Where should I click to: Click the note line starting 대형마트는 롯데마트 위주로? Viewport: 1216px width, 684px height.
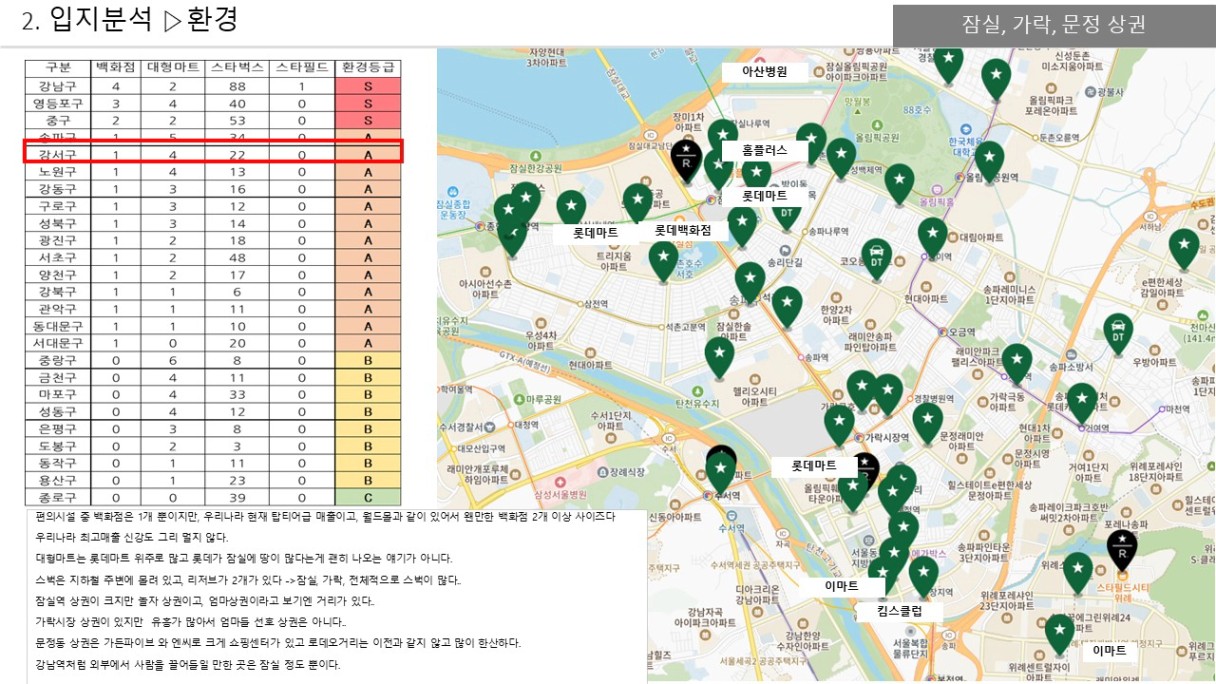pos(243,558)
